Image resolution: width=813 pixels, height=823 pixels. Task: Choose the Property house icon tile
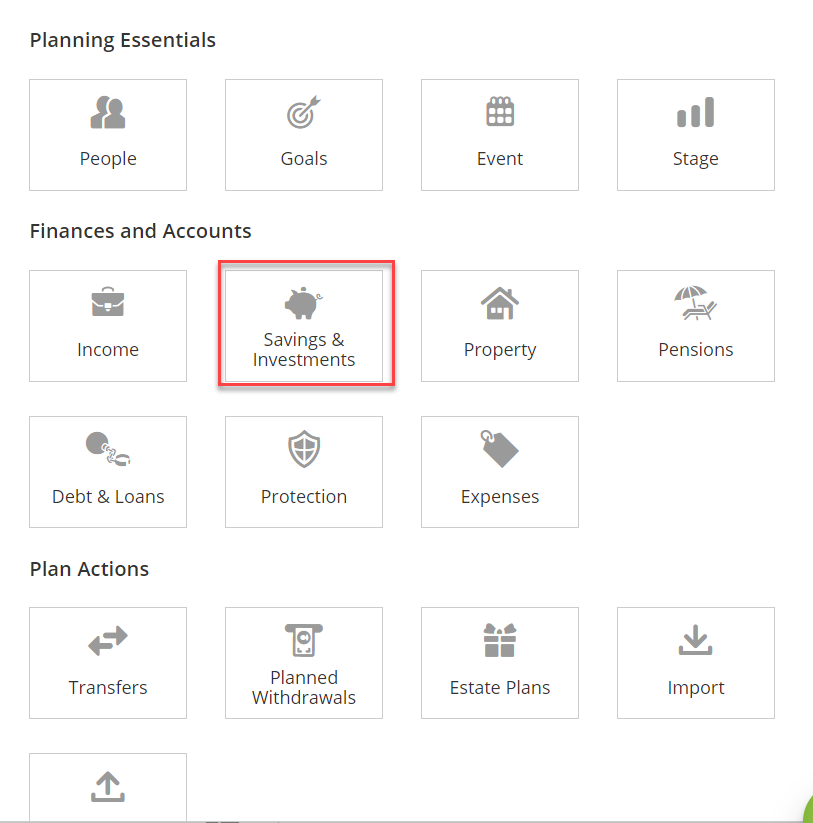[x=500, y=326]
